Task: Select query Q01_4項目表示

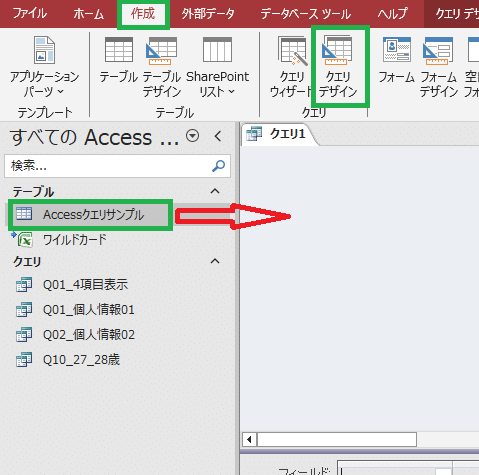Action: pos(117,285)
